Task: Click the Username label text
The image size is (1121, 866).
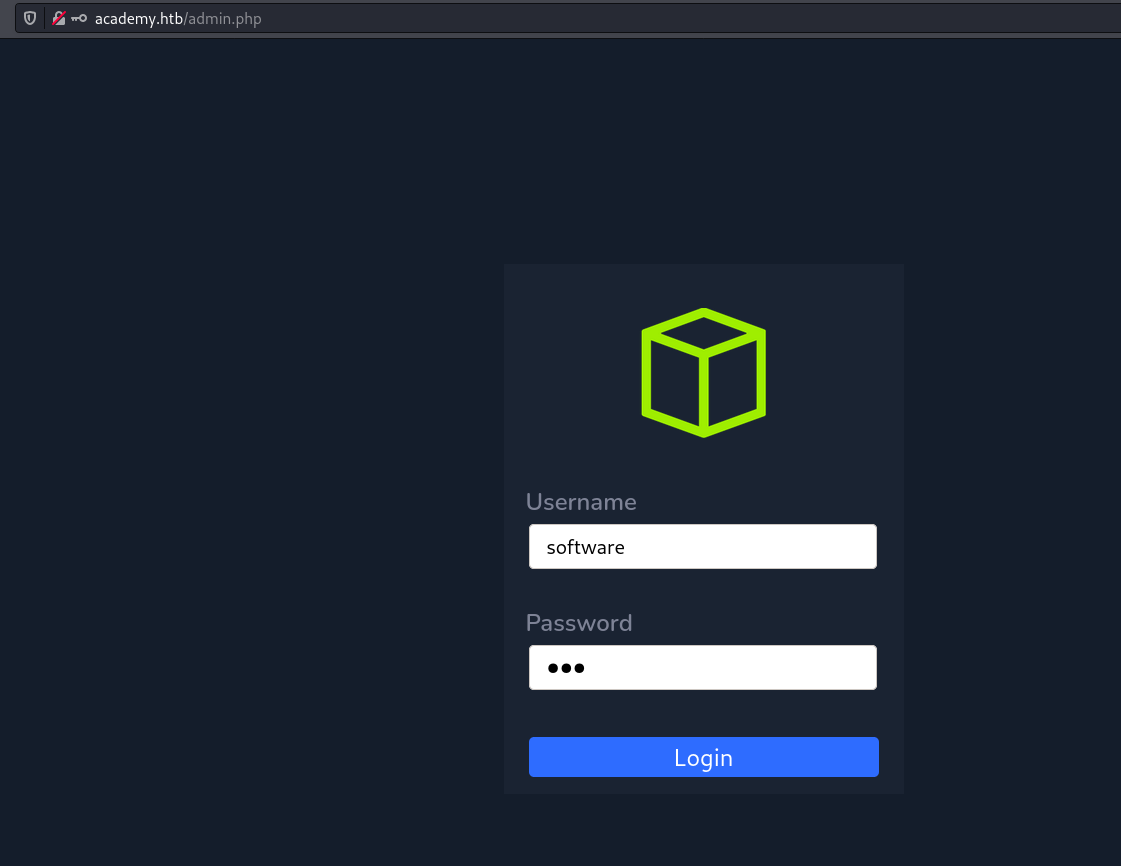Action: (x=581, y=502)
